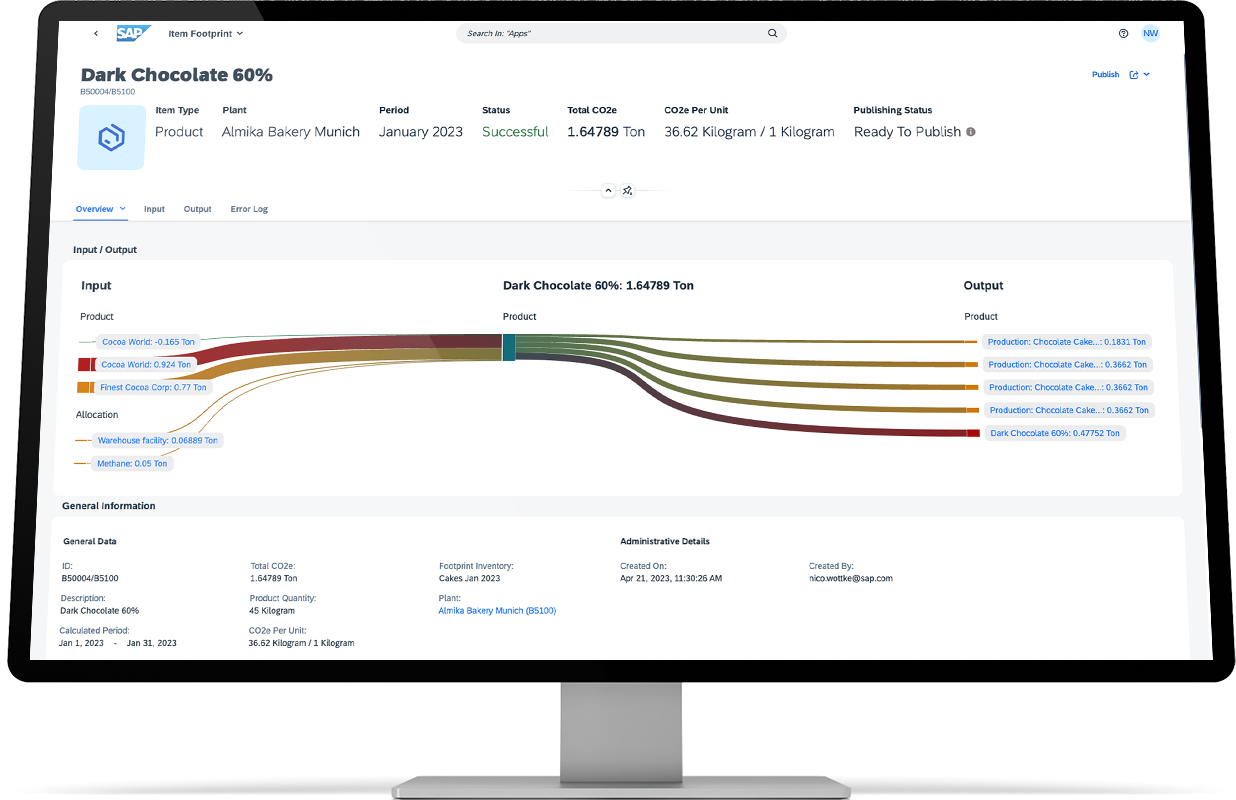Open the help question mark icon
1236x800 pixels.
pos(1123,34)
